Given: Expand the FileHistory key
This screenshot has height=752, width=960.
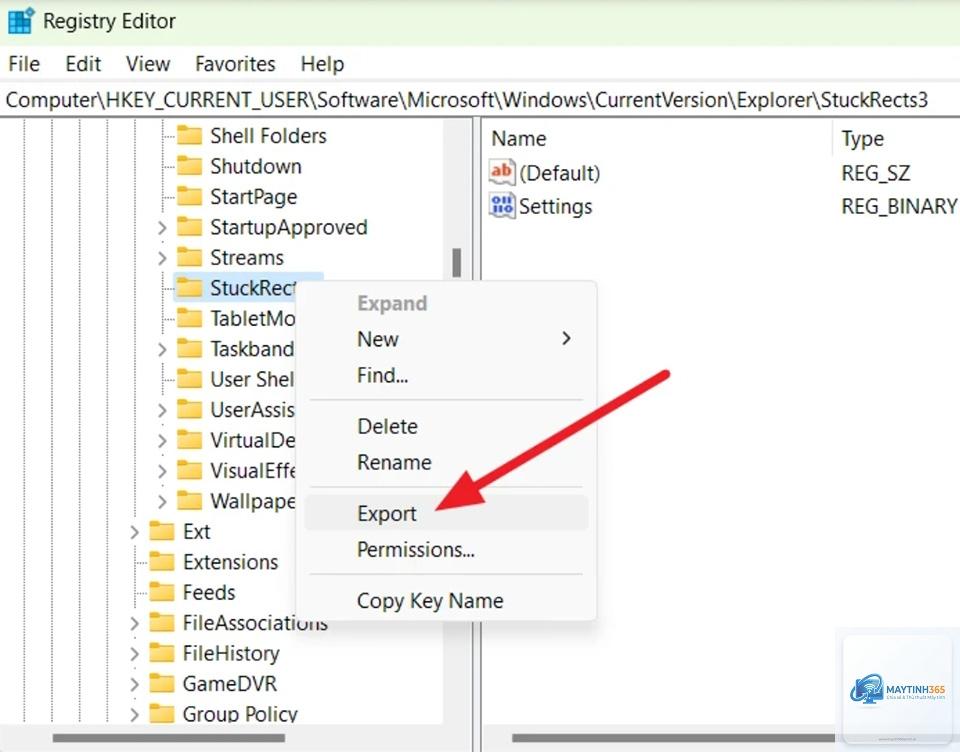Looking at the screenshot, I should 134,654.
